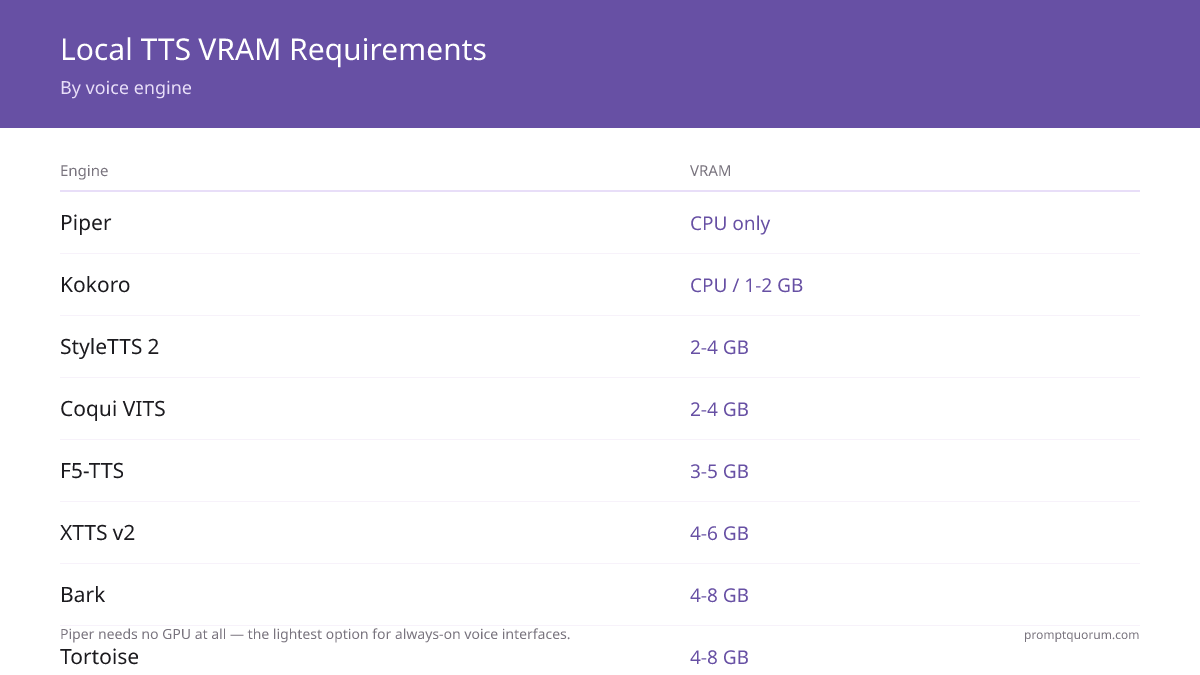Select the 'Bark' engine name
Image resolution: width=1200 pixels, height=675 pixels.
82,595
